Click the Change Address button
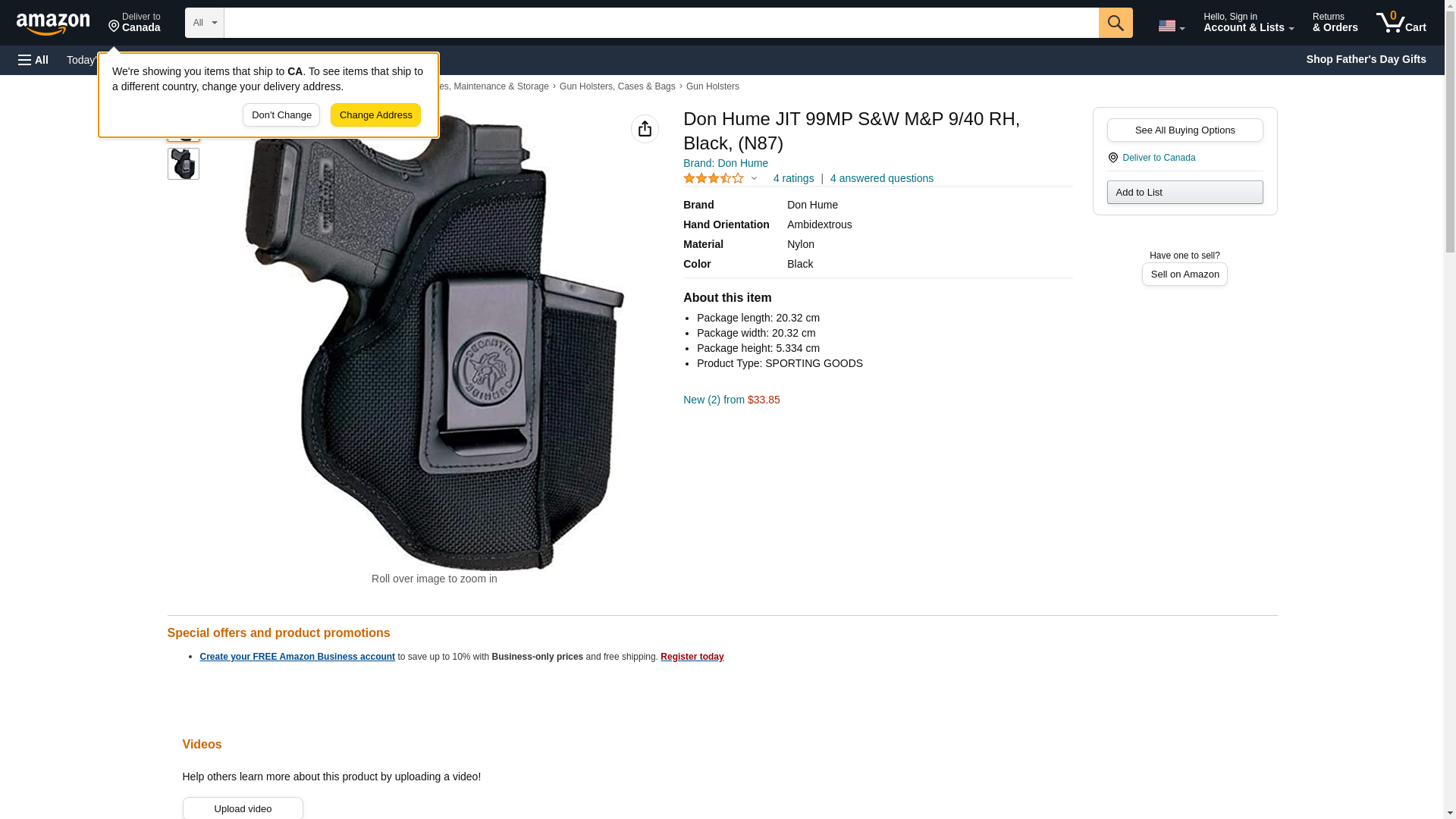 pyautogui.click(x=375, y=115)
